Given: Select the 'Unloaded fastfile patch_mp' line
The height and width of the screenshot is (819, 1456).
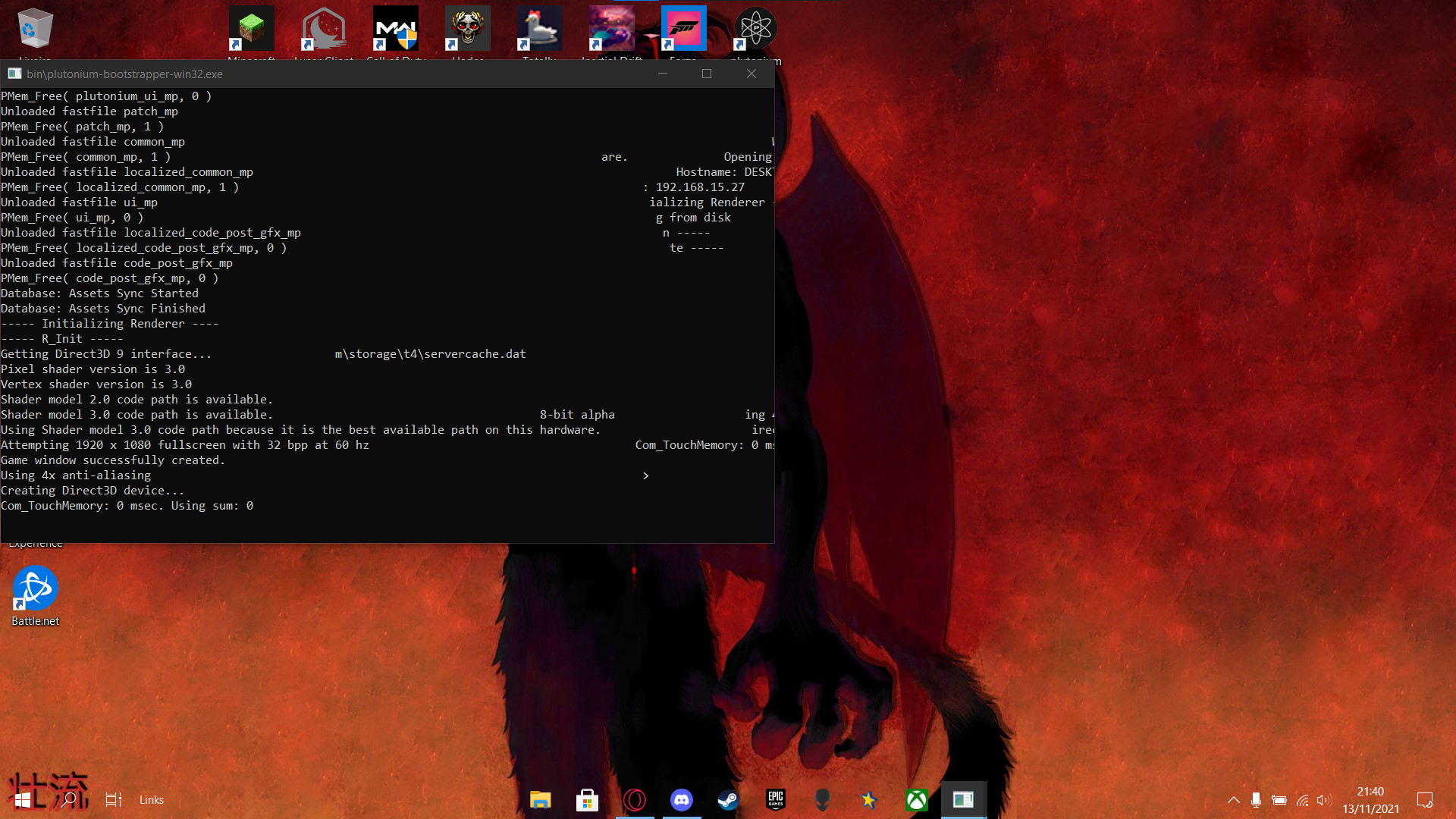Looking at the screenshot, I should pyautogui.click(x=89, y=111).
